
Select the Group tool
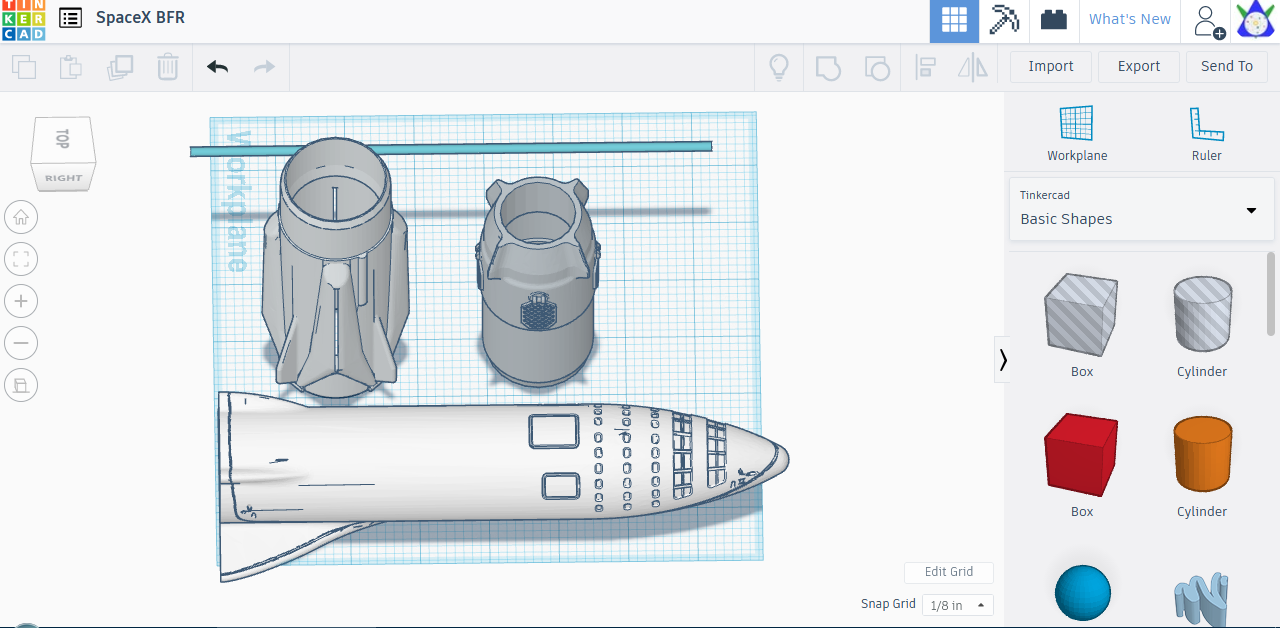[828, 67]
